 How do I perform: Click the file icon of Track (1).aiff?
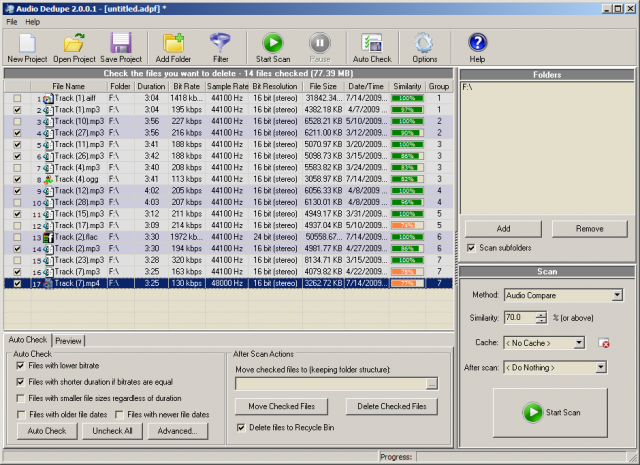pyautogui.click(x=48, y=98)
